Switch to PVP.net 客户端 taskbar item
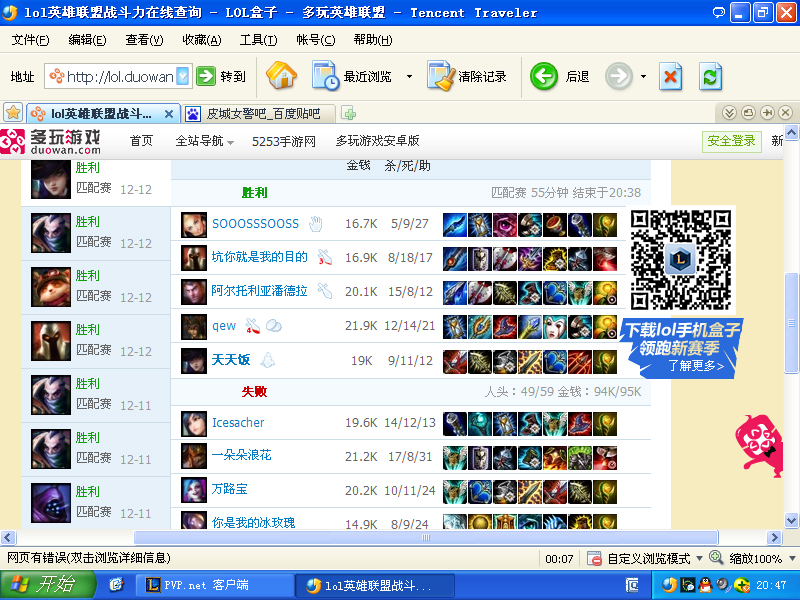This screenshot has width=800, height=600. [214, 585]
